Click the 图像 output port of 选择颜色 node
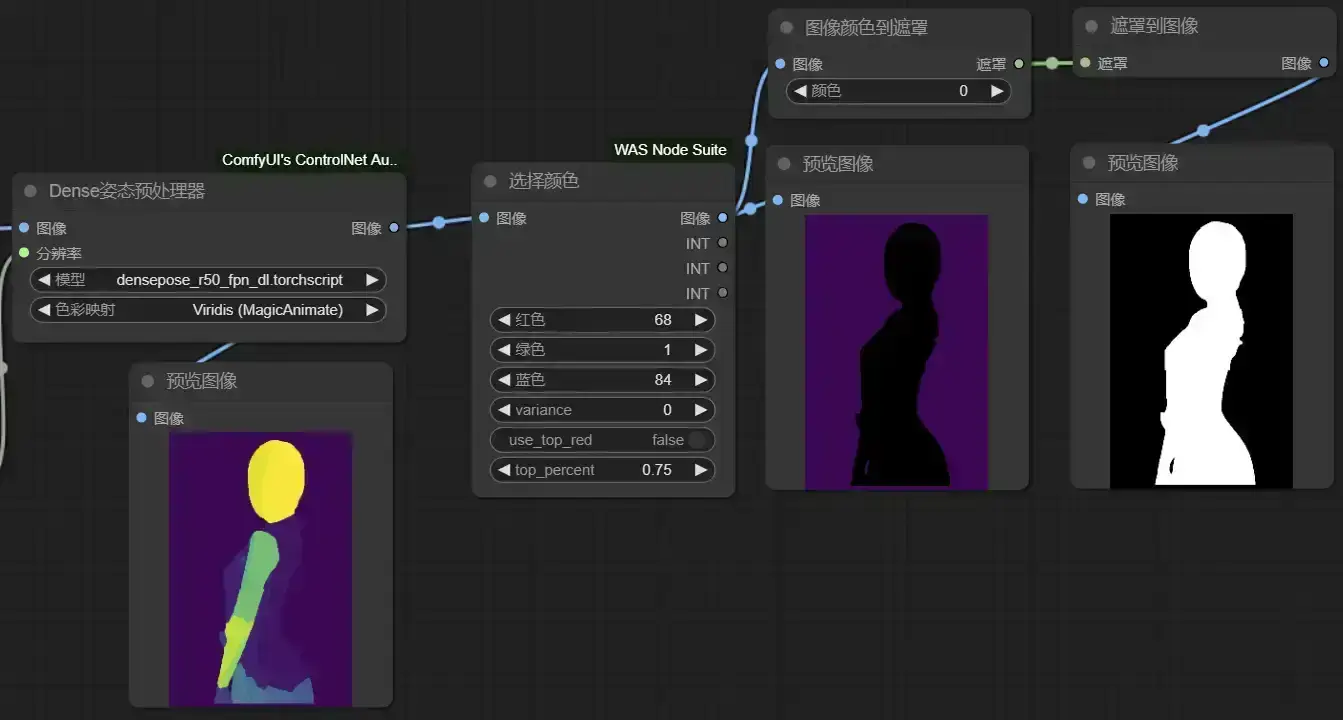The height and width of the screenshot is (720, 1343). [x=722, y=218]
